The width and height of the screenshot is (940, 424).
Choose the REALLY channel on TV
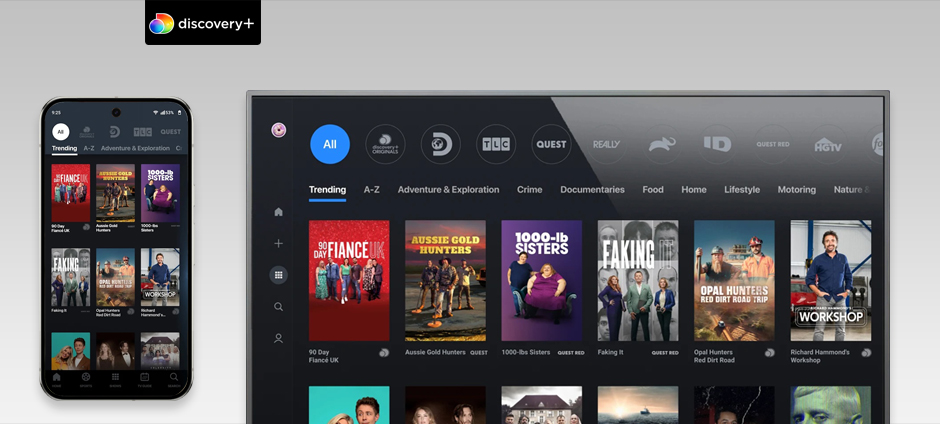607,144
